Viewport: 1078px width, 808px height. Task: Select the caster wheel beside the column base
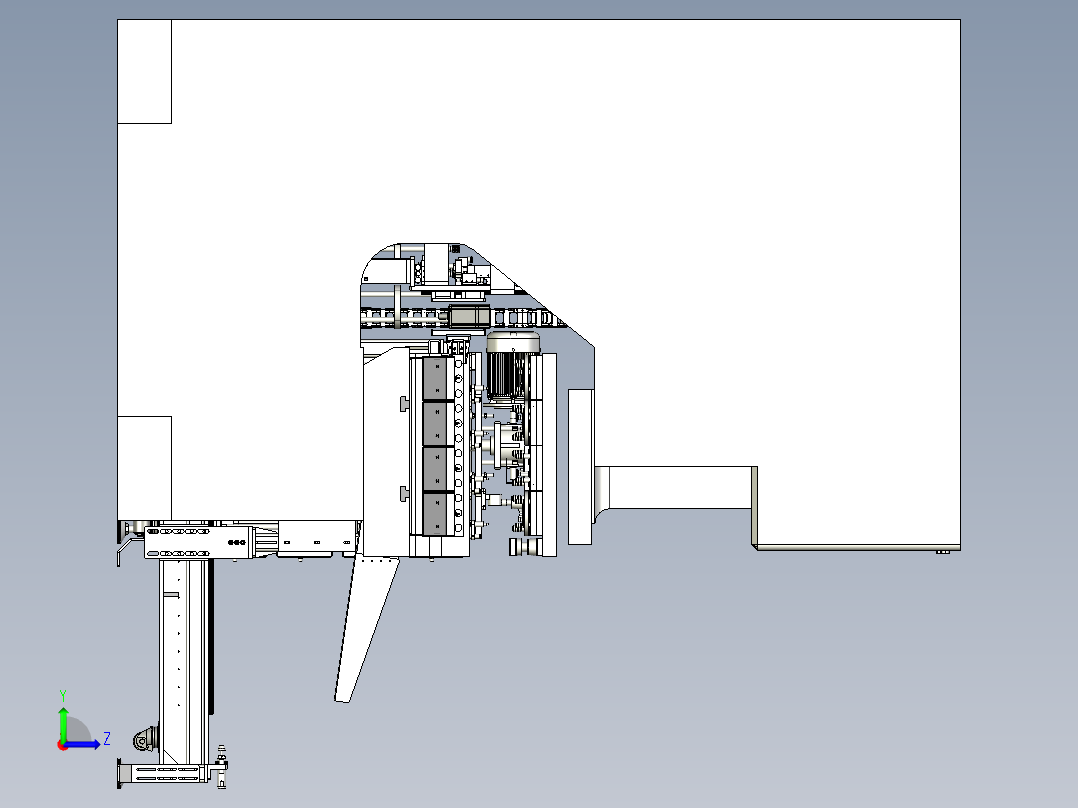144,739
